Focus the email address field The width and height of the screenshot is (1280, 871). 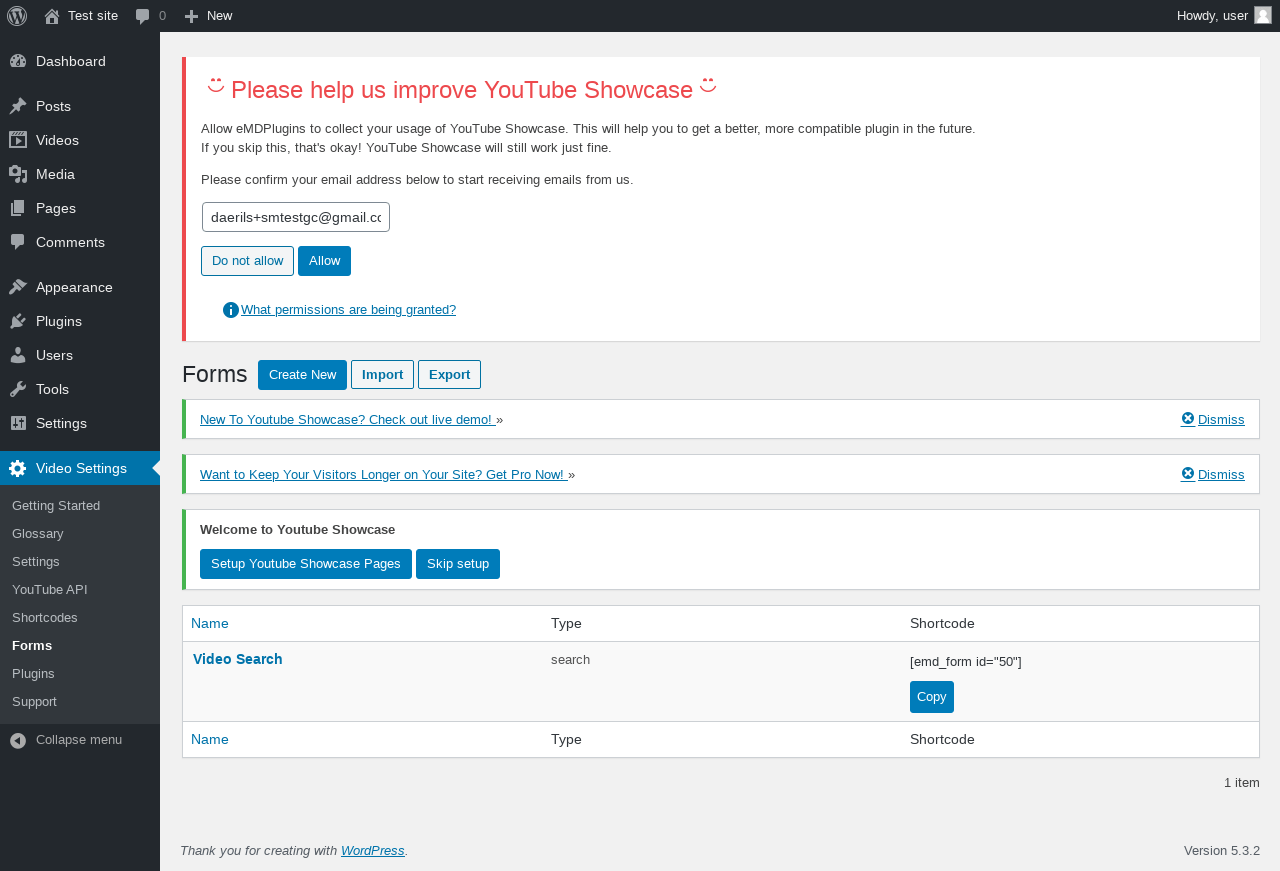(x=296, y=217)
